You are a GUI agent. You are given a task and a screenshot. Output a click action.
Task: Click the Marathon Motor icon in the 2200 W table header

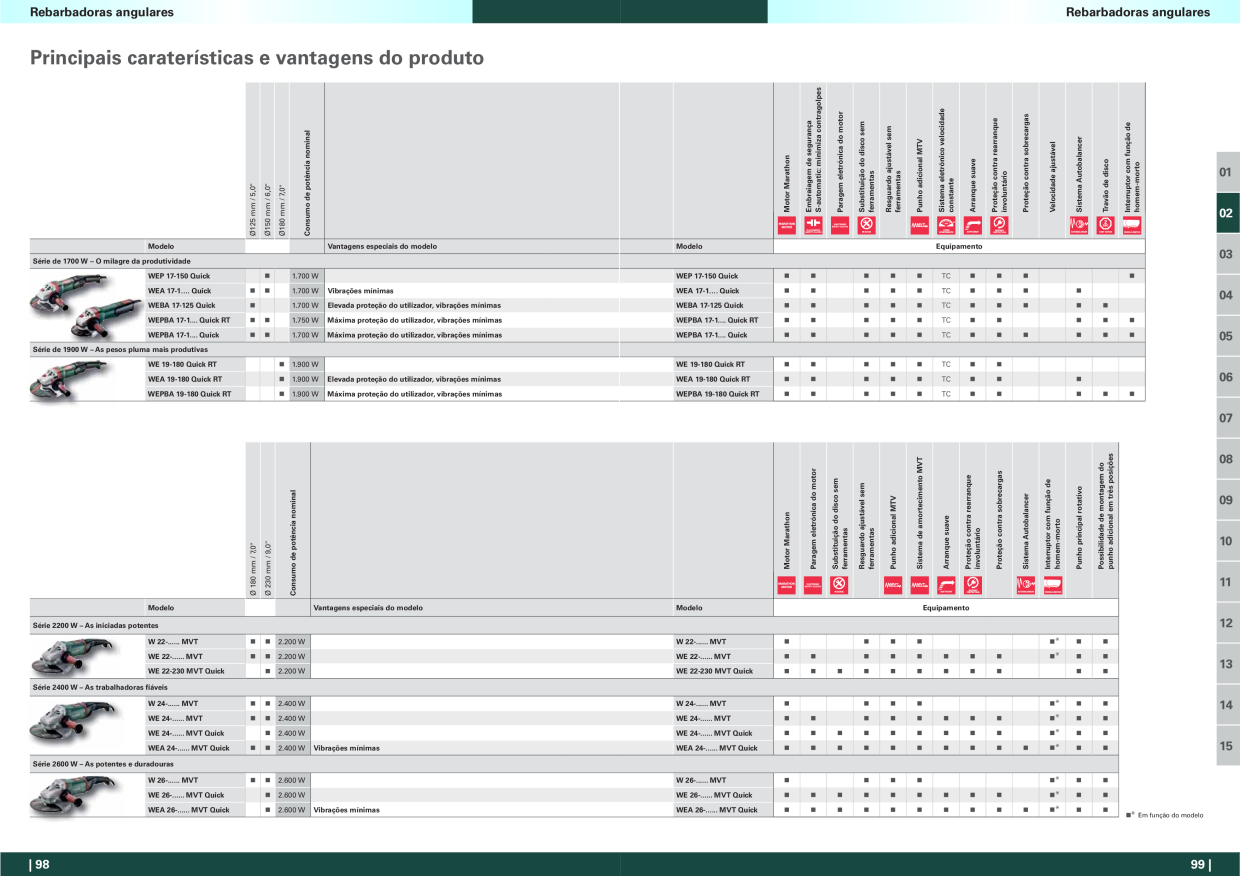pos(786,586)
